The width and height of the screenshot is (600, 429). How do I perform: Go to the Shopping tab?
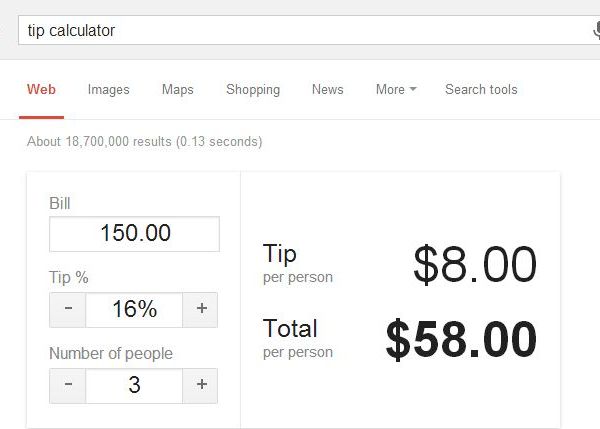[253, 89]
